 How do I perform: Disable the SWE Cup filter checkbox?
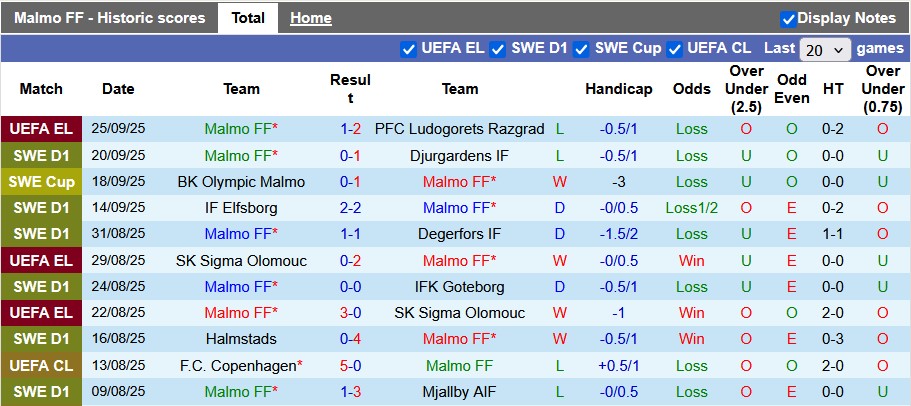[582, 49]
